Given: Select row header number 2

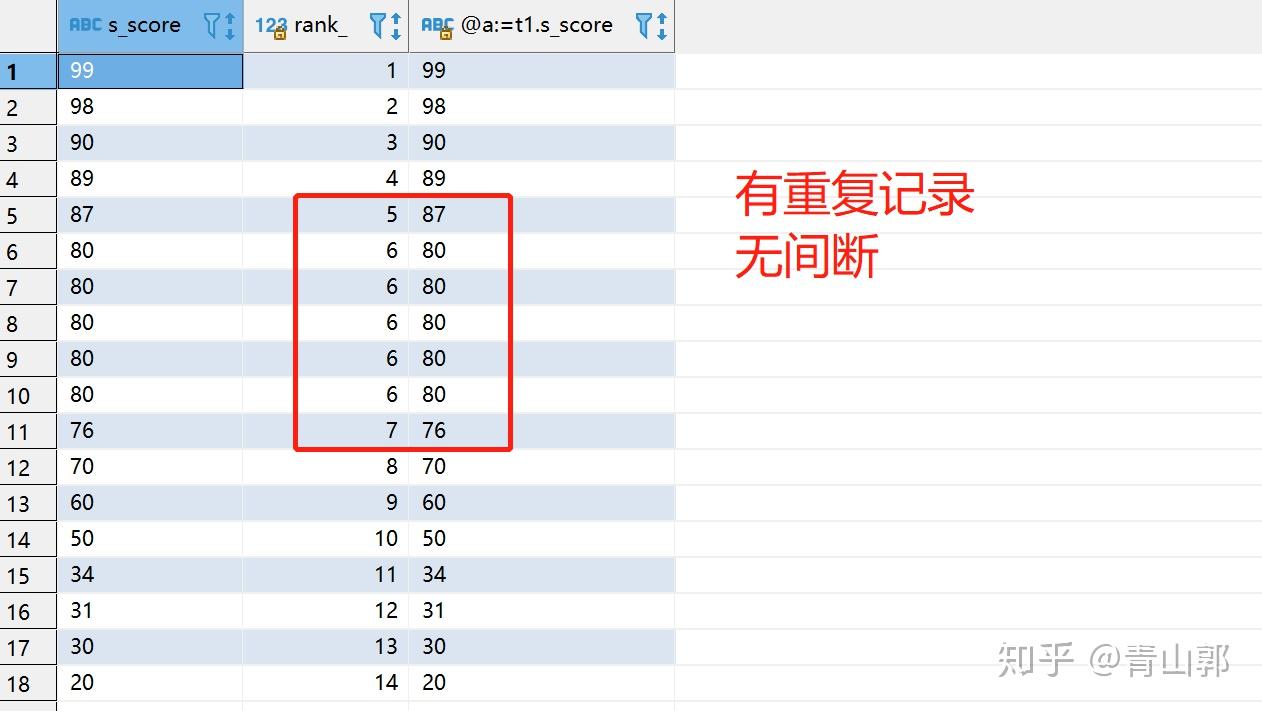Looking at the screenshot, I should pyautogui.click(x=28, y=107).
